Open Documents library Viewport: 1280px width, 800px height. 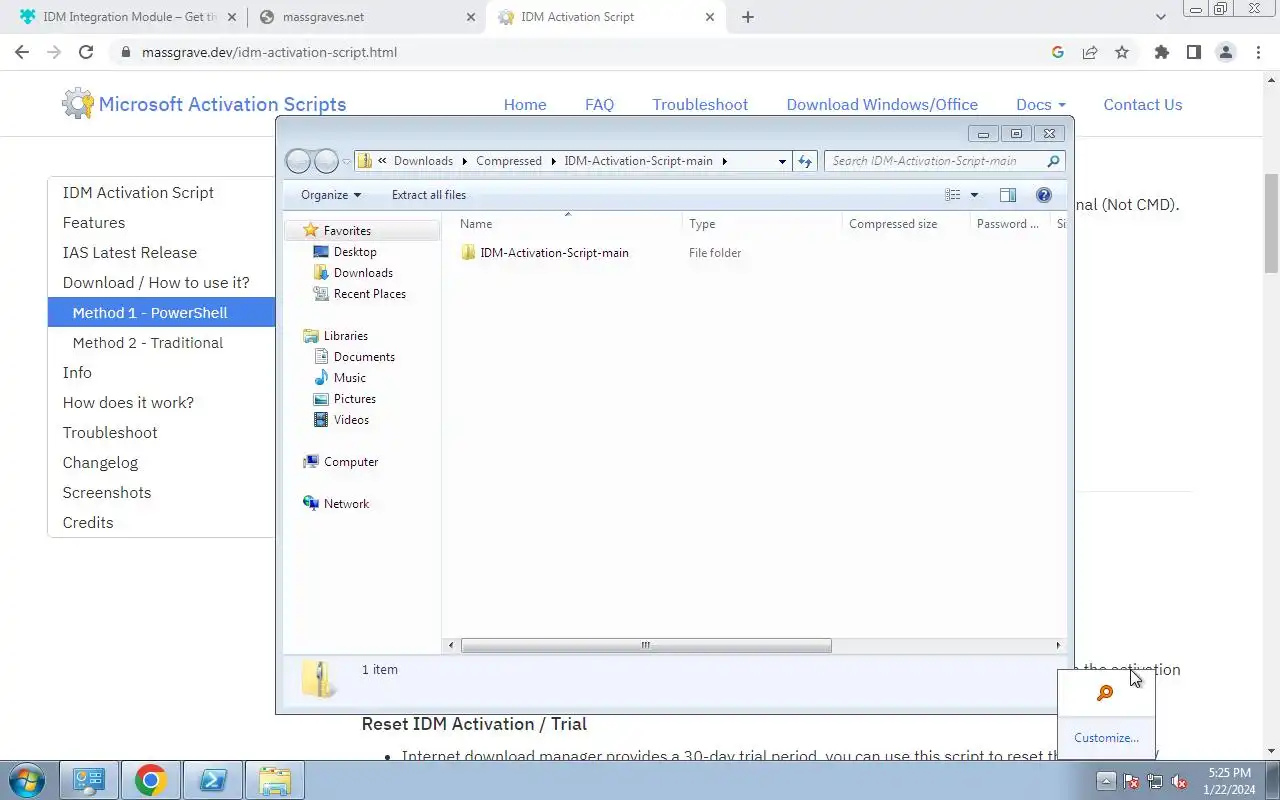(364, 357)
